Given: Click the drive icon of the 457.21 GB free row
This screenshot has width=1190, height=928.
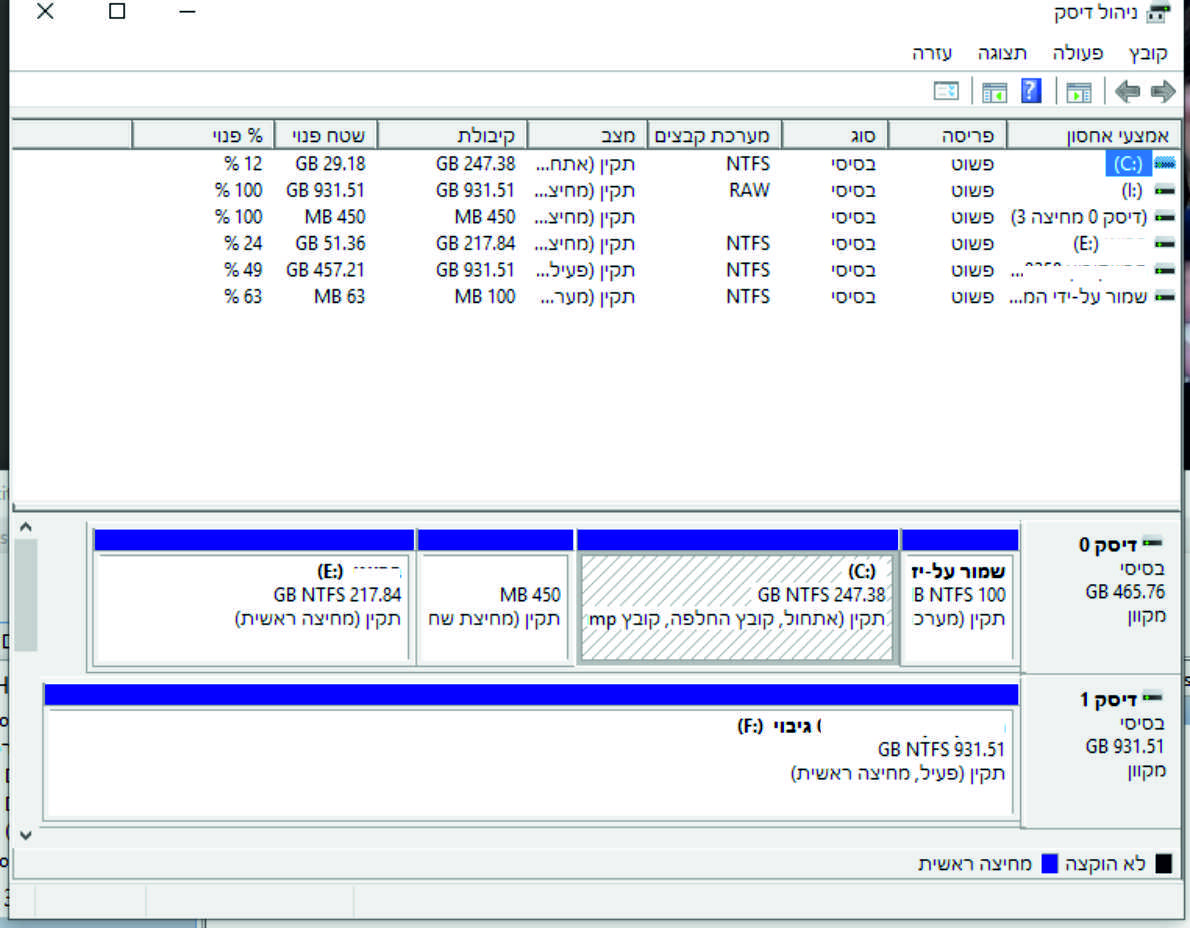Looking at the screenshot, I should [x=1164, y=269].
